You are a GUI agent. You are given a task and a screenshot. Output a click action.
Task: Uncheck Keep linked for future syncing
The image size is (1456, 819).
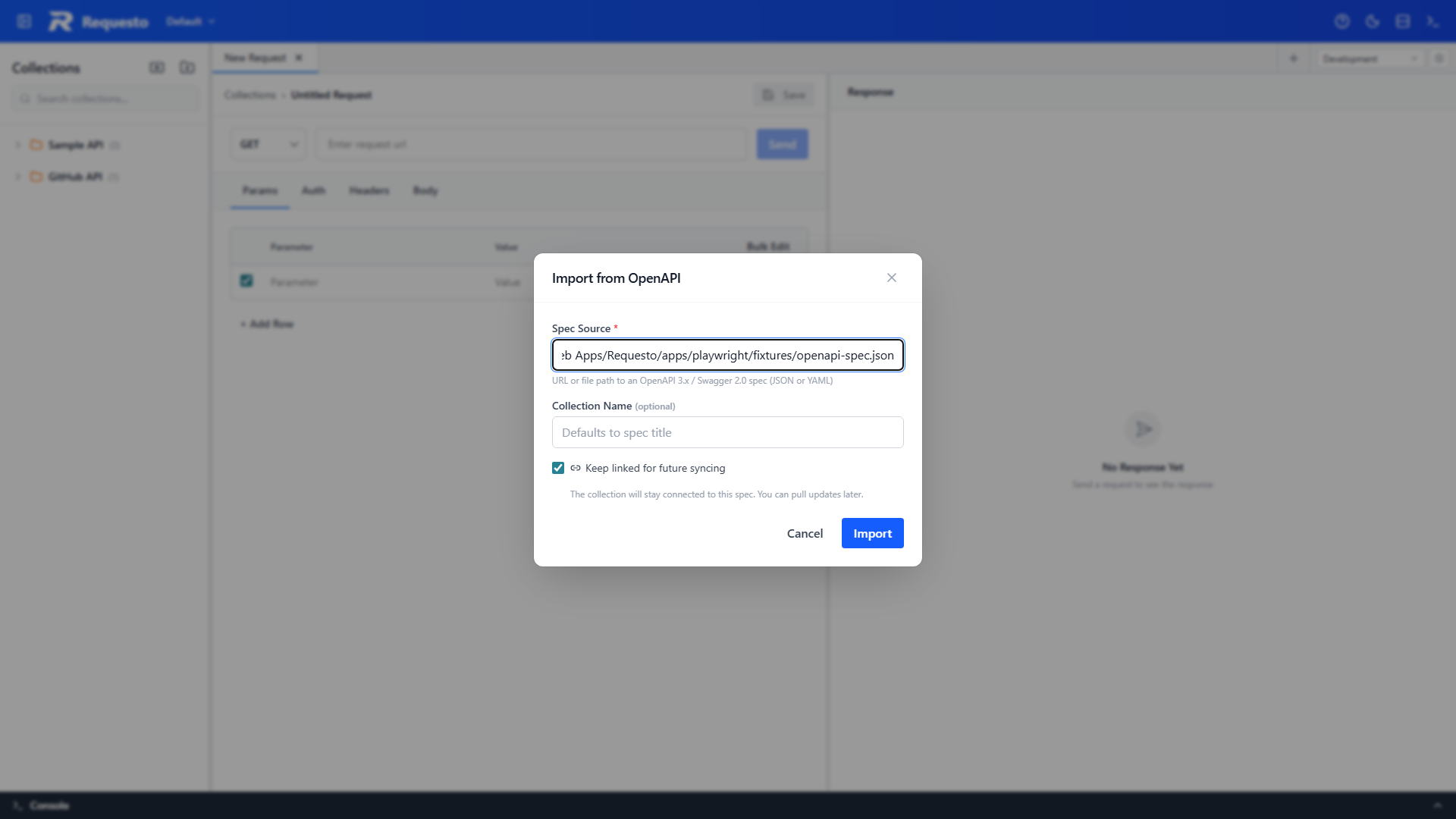tap(559, 468)
